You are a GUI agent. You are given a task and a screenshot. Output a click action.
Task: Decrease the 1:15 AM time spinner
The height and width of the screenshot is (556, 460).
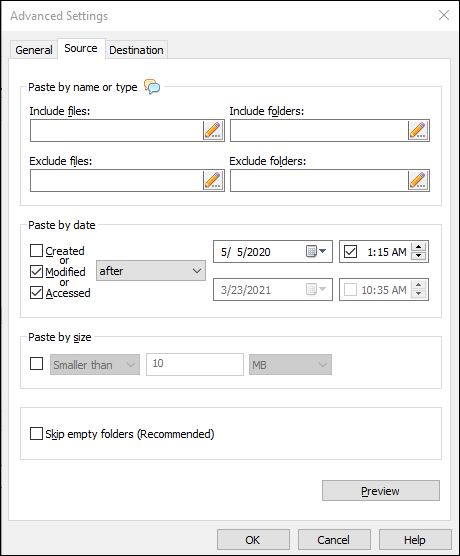[419, 256]
